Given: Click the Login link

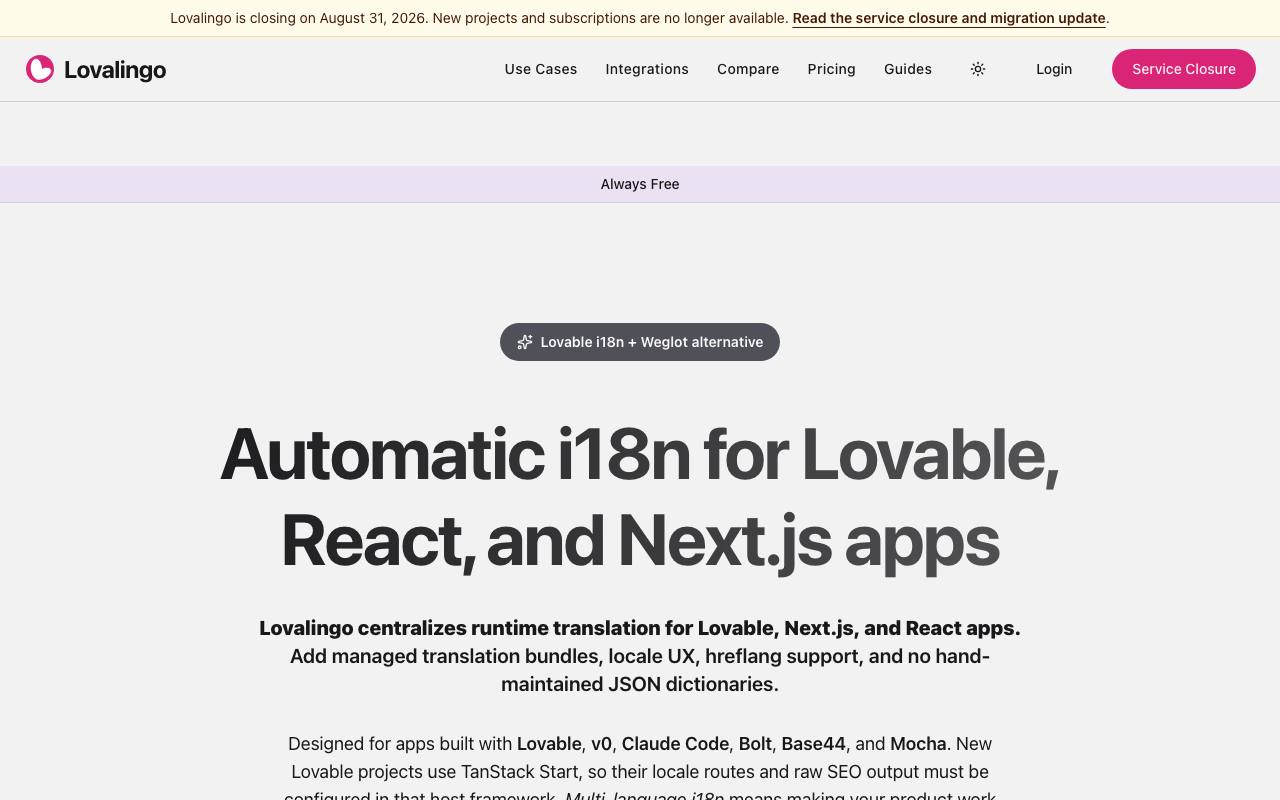Looking at the screenshot, I should (x=1054, y=69).
